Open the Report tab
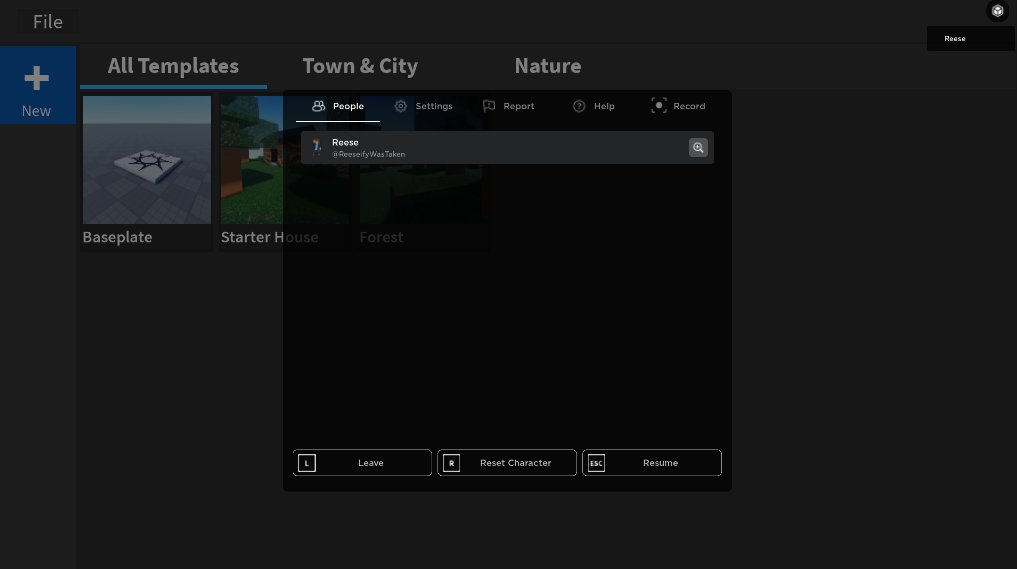Screen dimensions: 1017x569 (508, 106)
